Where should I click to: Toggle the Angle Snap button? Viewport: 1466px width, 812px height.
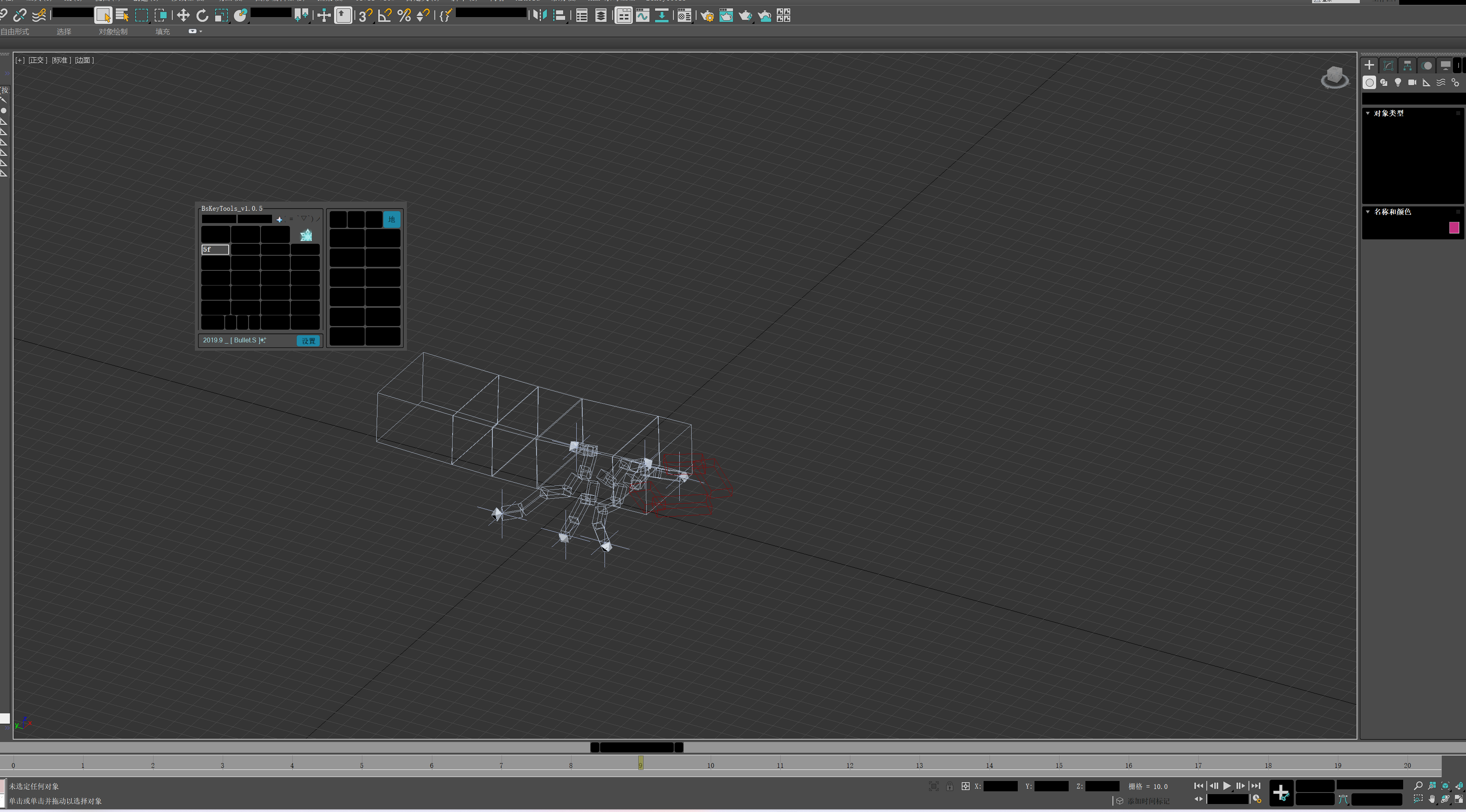pyautogui.click(x=385, y=16)
